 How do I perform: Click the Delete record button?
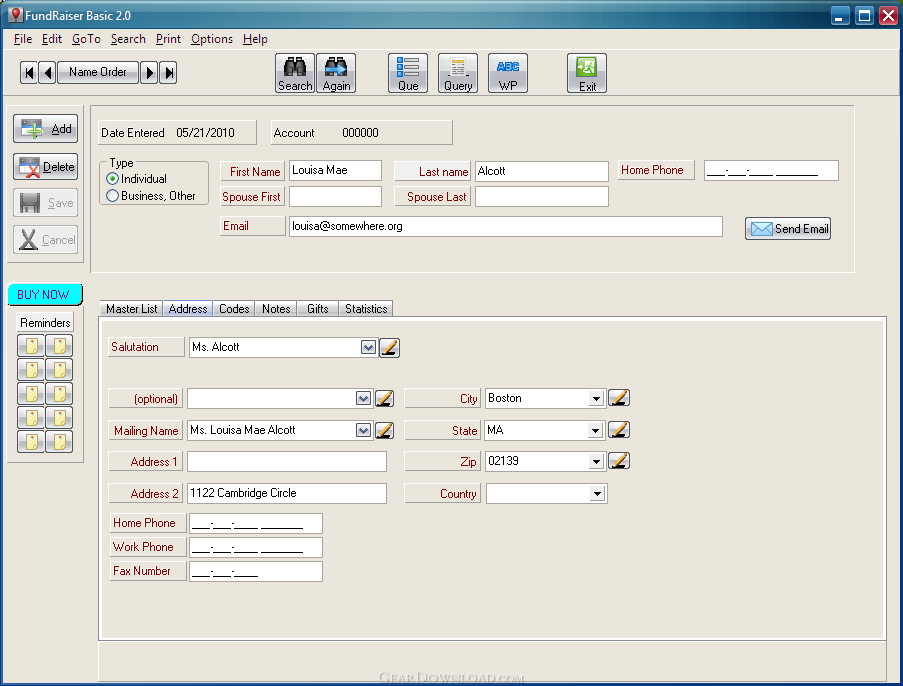pos(45,167)
